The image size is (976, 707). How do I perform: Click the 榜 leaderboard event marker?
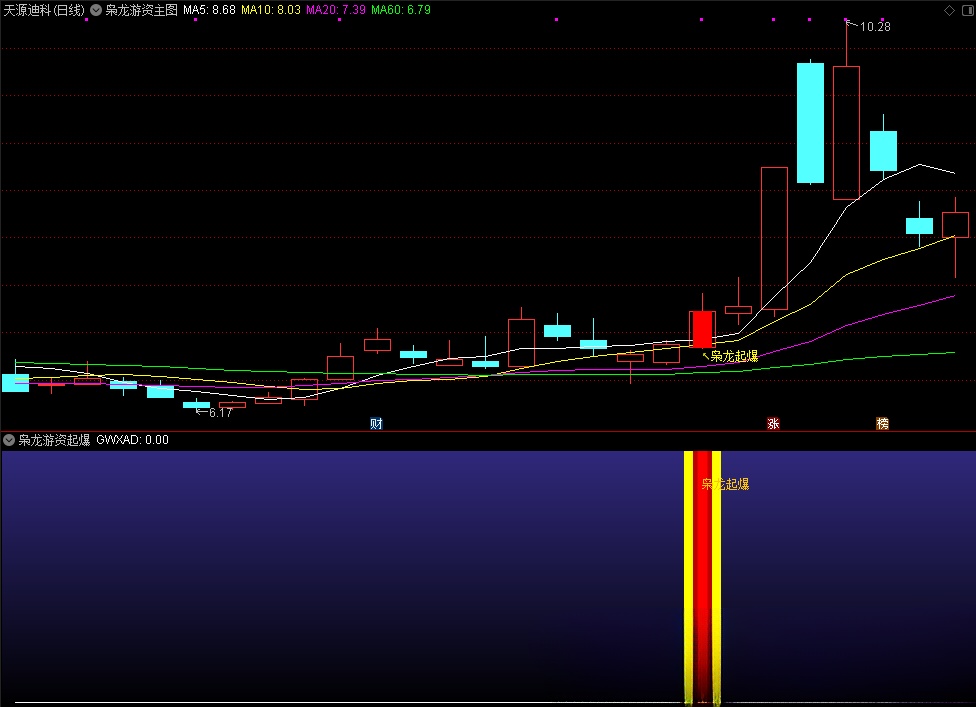(882, 423)
